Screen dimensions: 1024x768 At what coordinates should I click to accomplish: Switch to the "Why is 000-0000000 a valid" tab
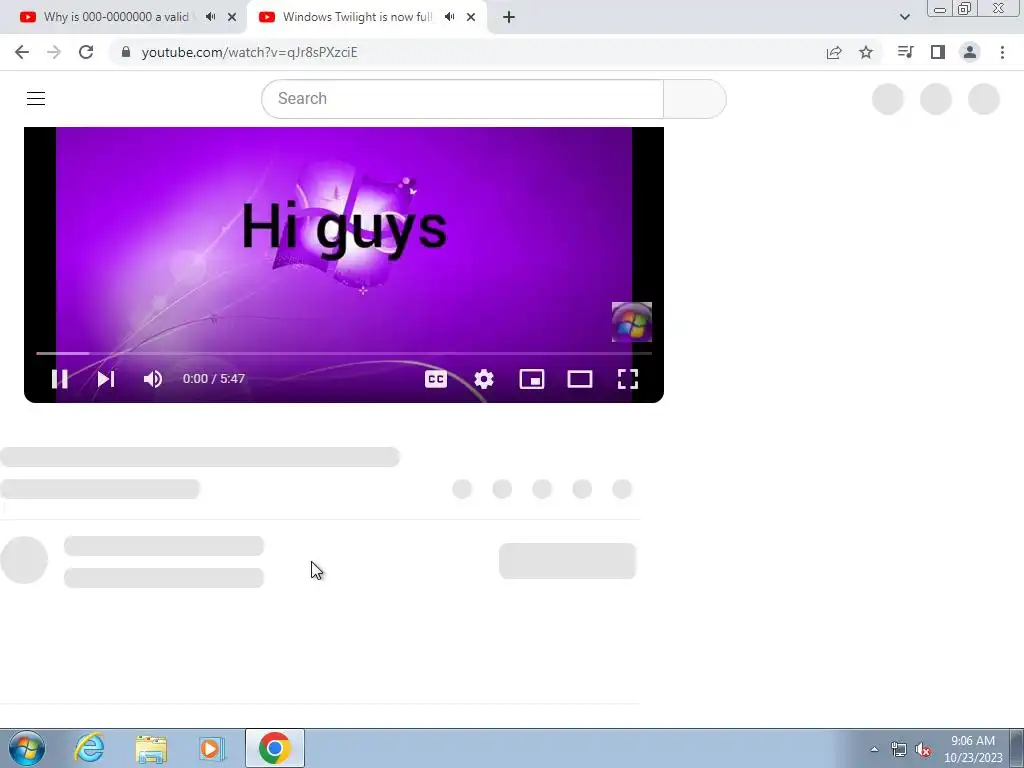coord(116,17)
